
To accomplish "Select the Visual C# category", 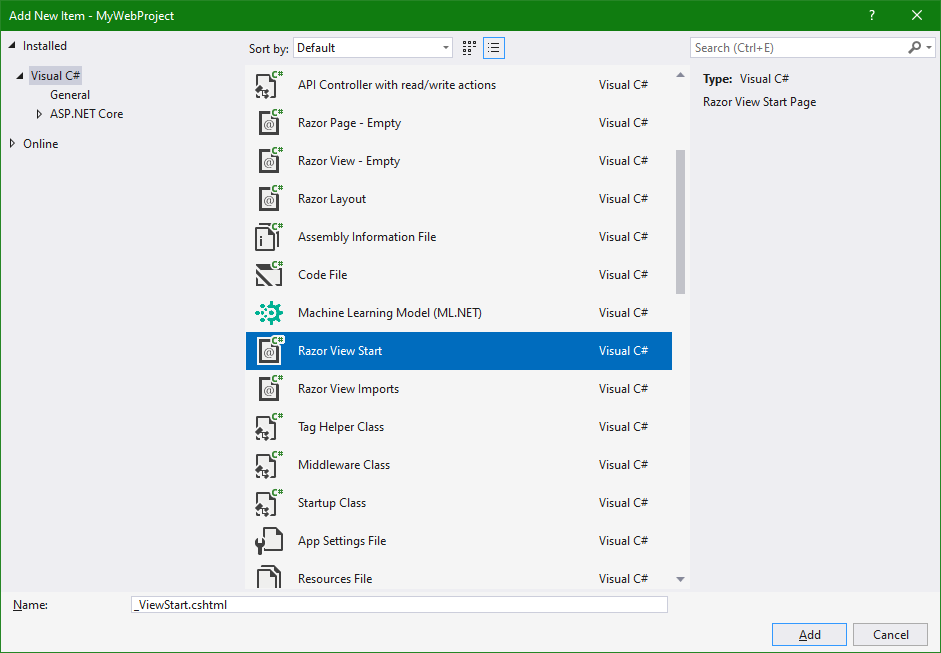I will (55, 76).
